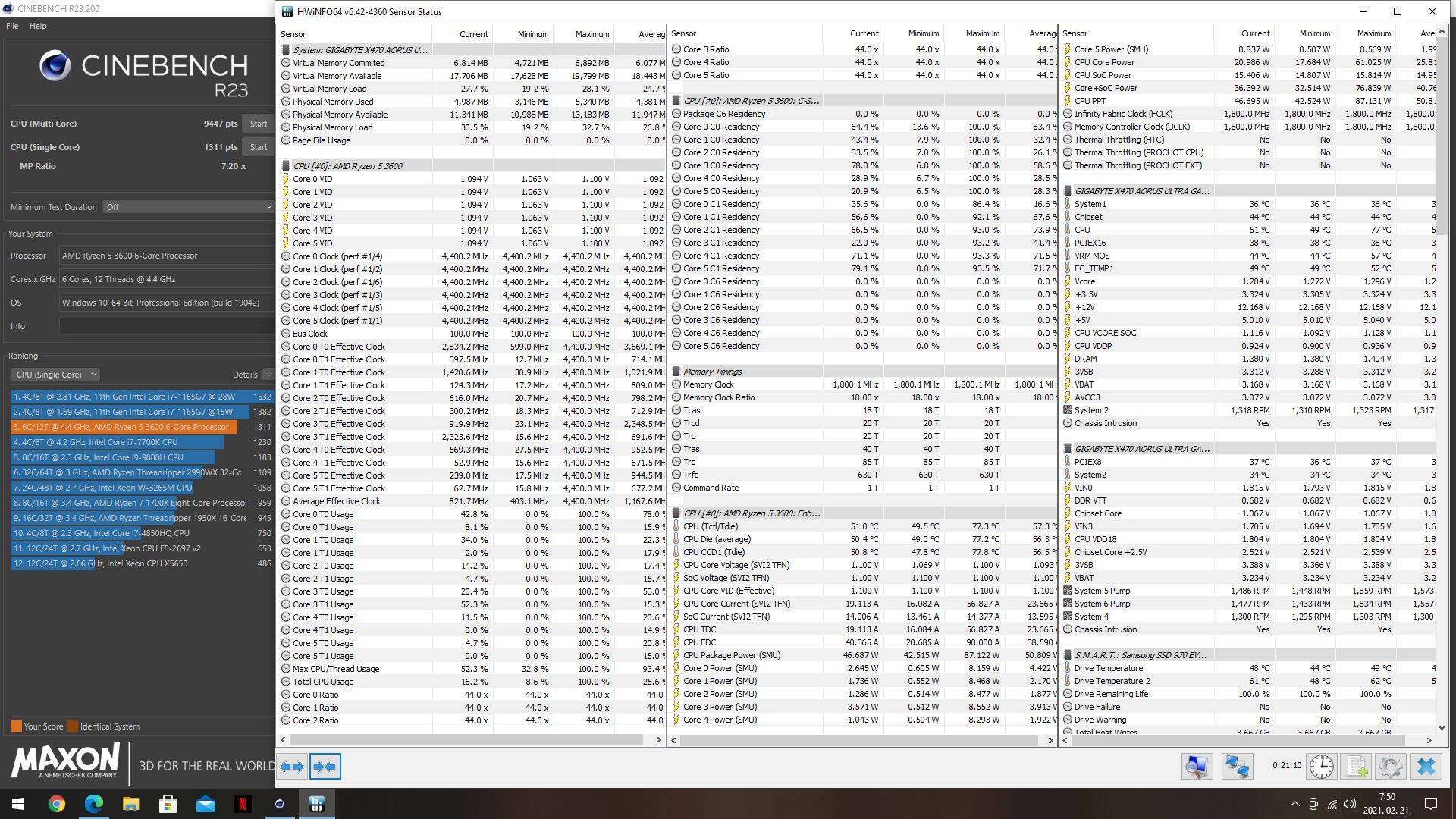
Task: Expand the Details dropdown arrow in Ranking
Action: (268, 375)
